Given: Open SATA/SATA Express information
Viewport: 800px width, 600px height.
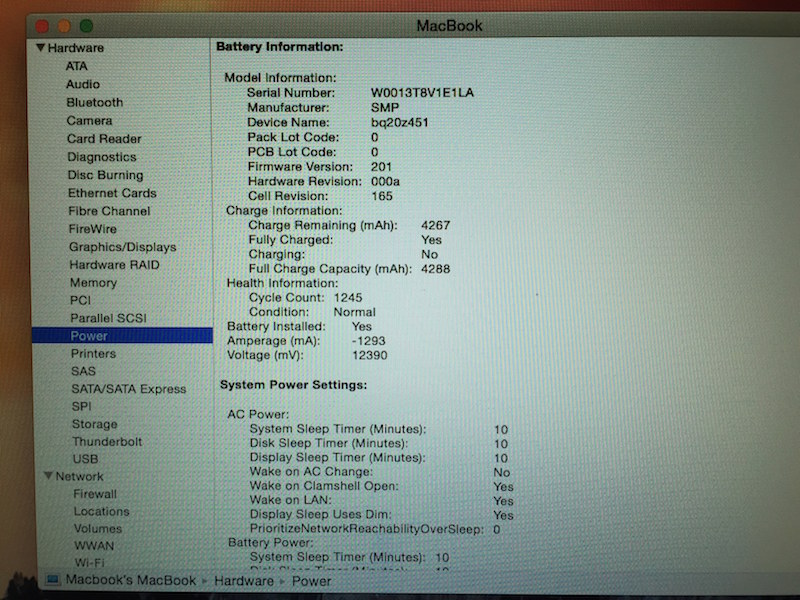Looking at the screenshot, I should click(129, 389).
